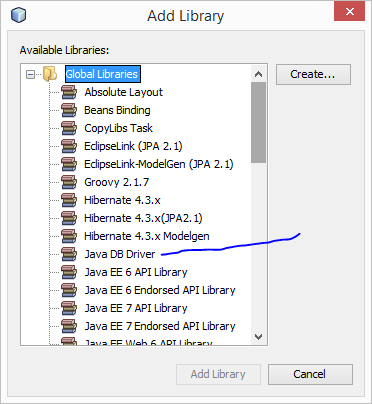
Task: Pick EclipseLink-ModelGen (JPA 2.1) entry
Action: click(159, 164)
